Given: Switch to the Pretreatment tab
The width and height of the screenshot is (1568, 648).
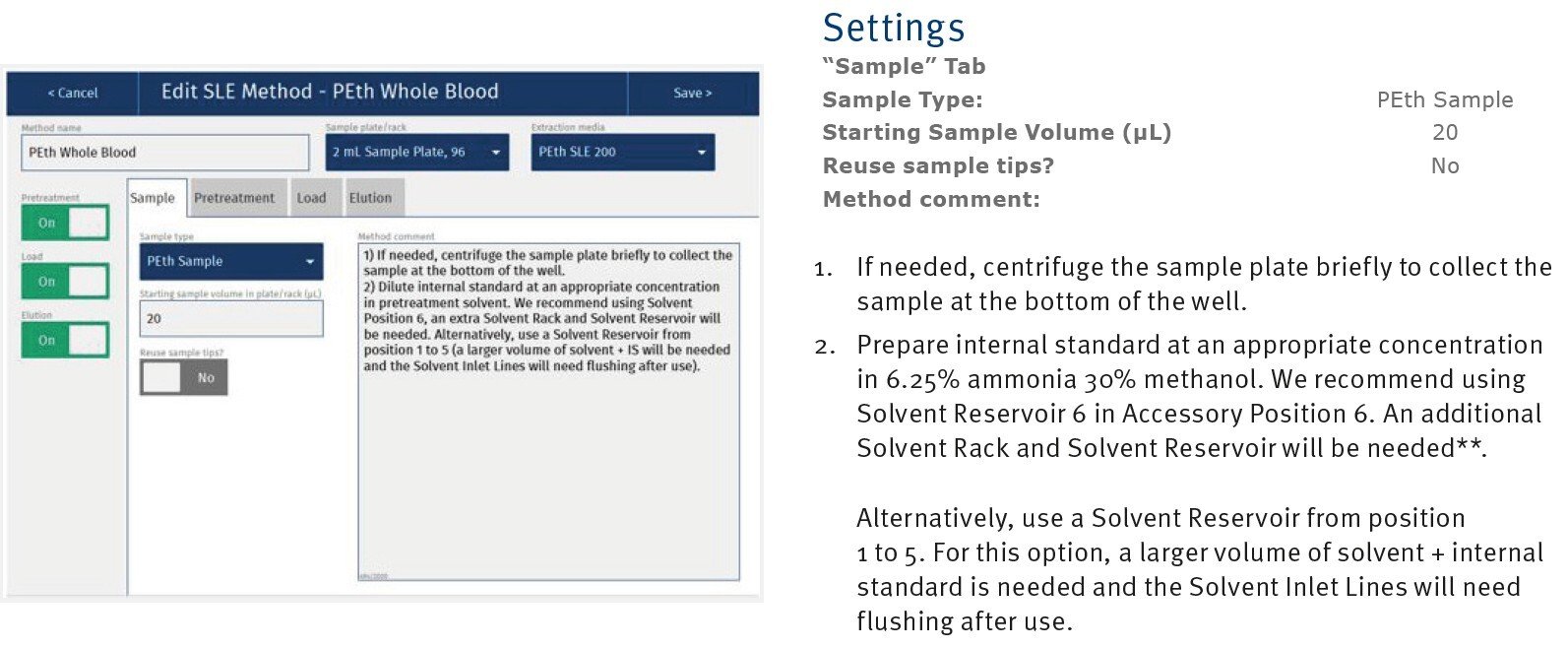Looking at the screenshot, I should point(234,198).
